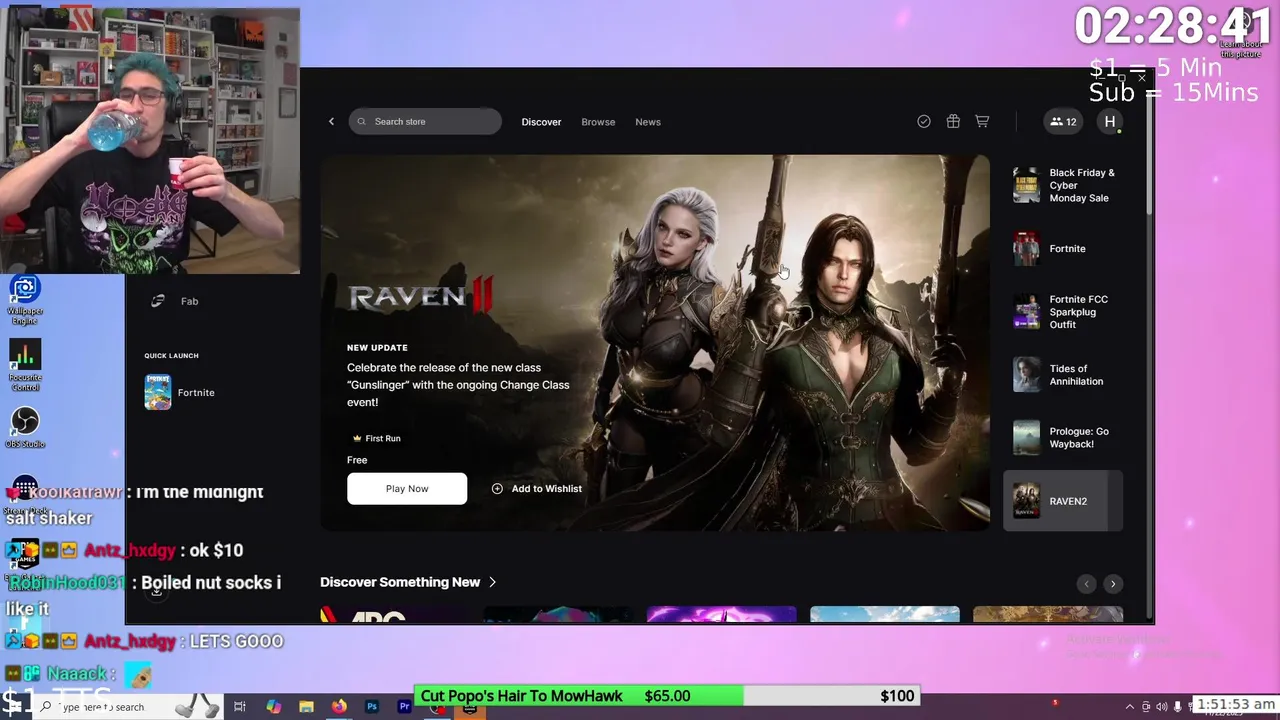The width and height of the screenshot is (1280, 720).
Task: Select Prologue: Go Wayback! entry
Action: coord(1063,438)
